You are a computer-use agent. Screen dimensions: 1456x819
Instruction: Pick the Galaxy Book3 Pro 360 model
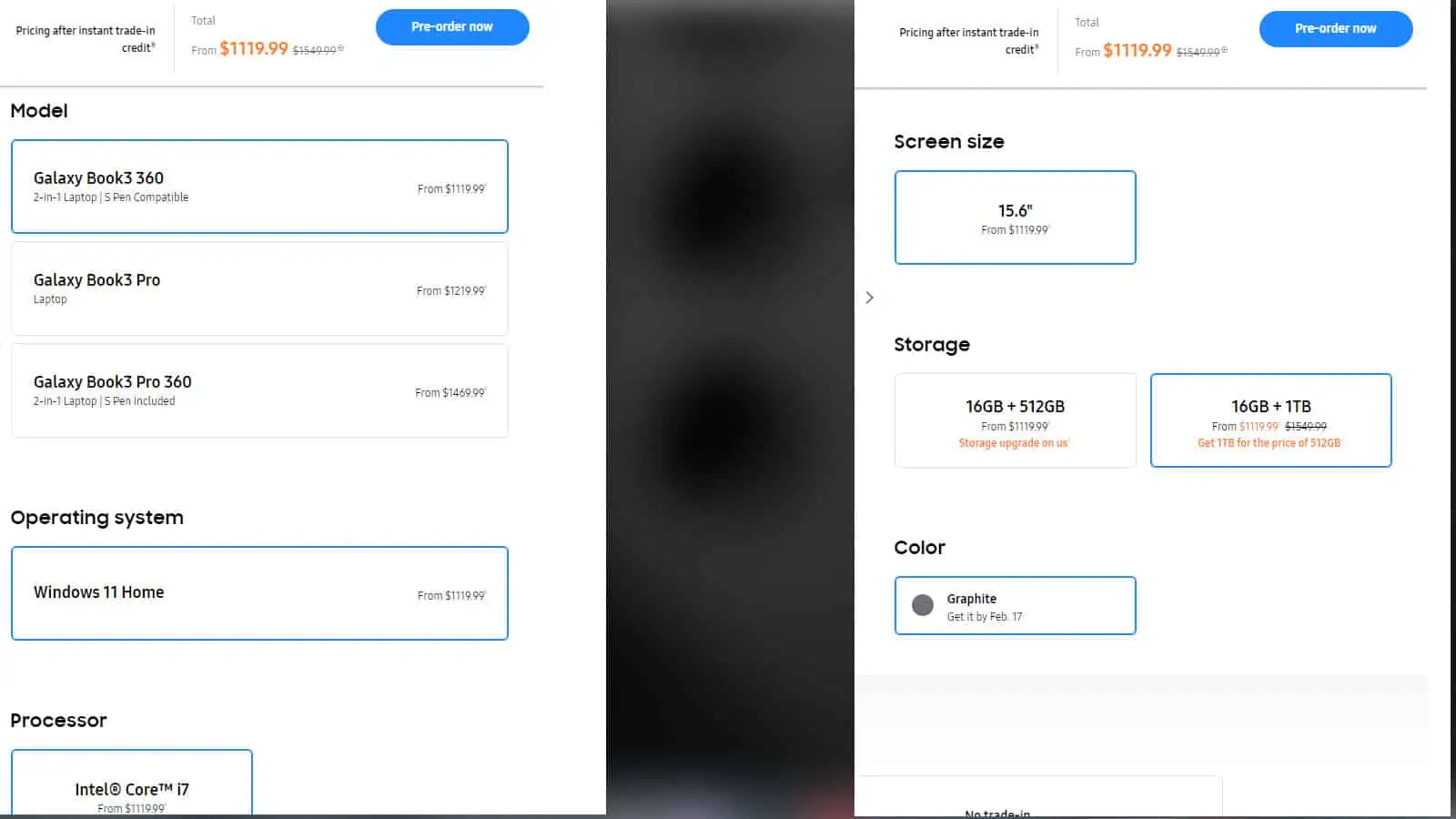pyautogui.click(x=259, y=390)
